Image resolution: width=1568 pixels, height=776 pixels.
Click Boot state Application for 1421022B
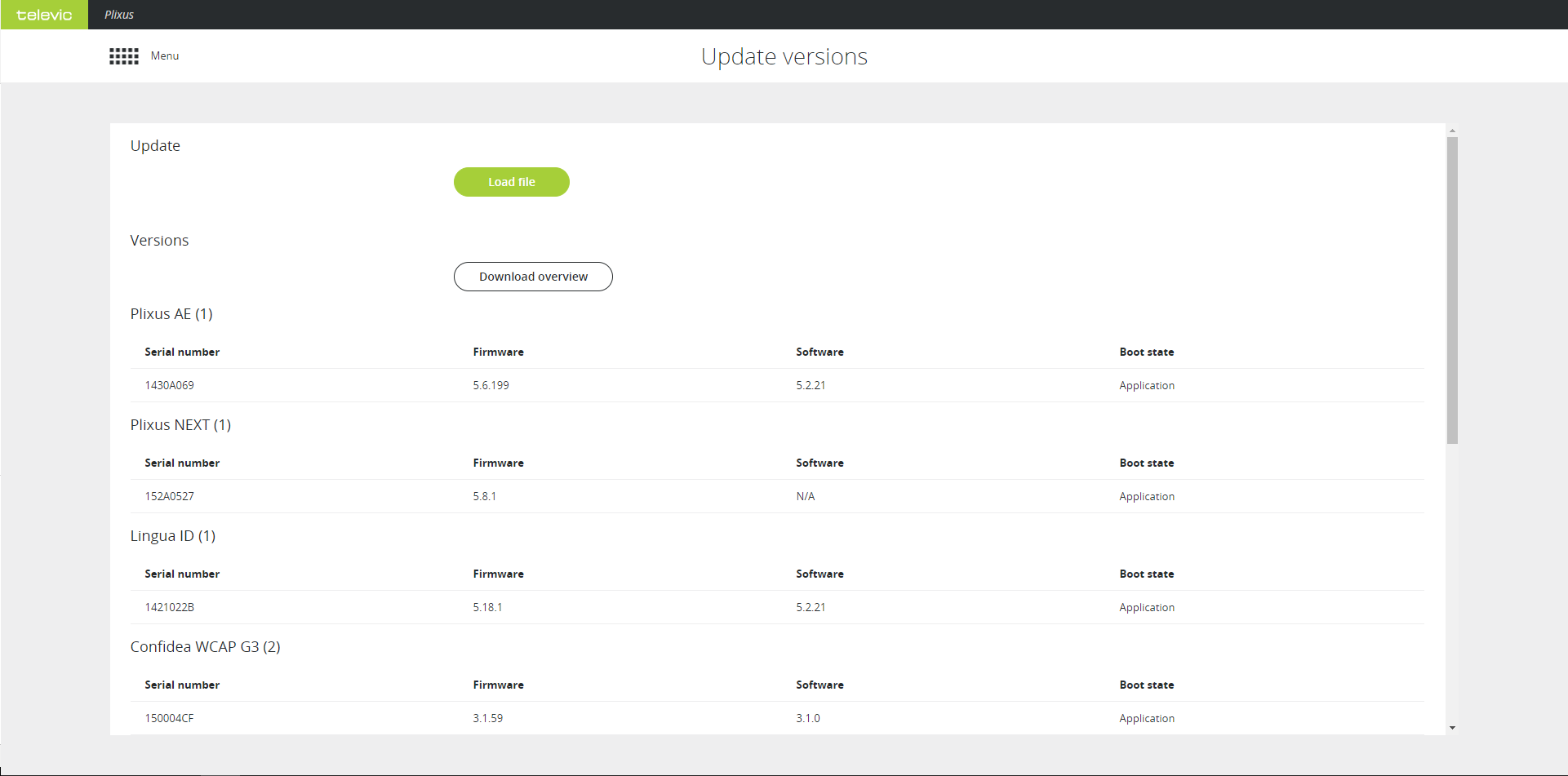[1147, 607]
